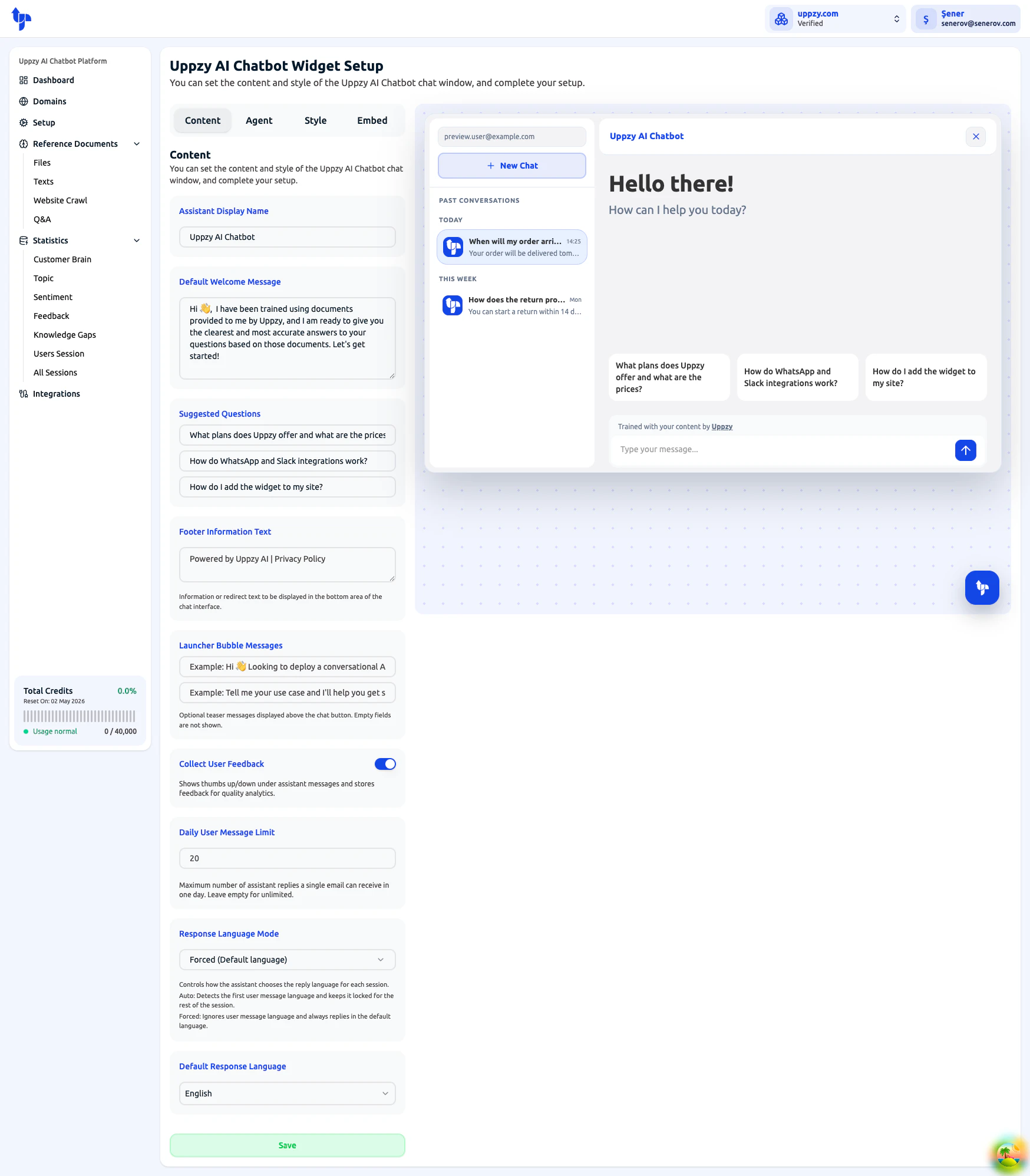The image size is (1030, 1176).
Task: Click the Default Welcome Message textarea
Action: [288, 338]
